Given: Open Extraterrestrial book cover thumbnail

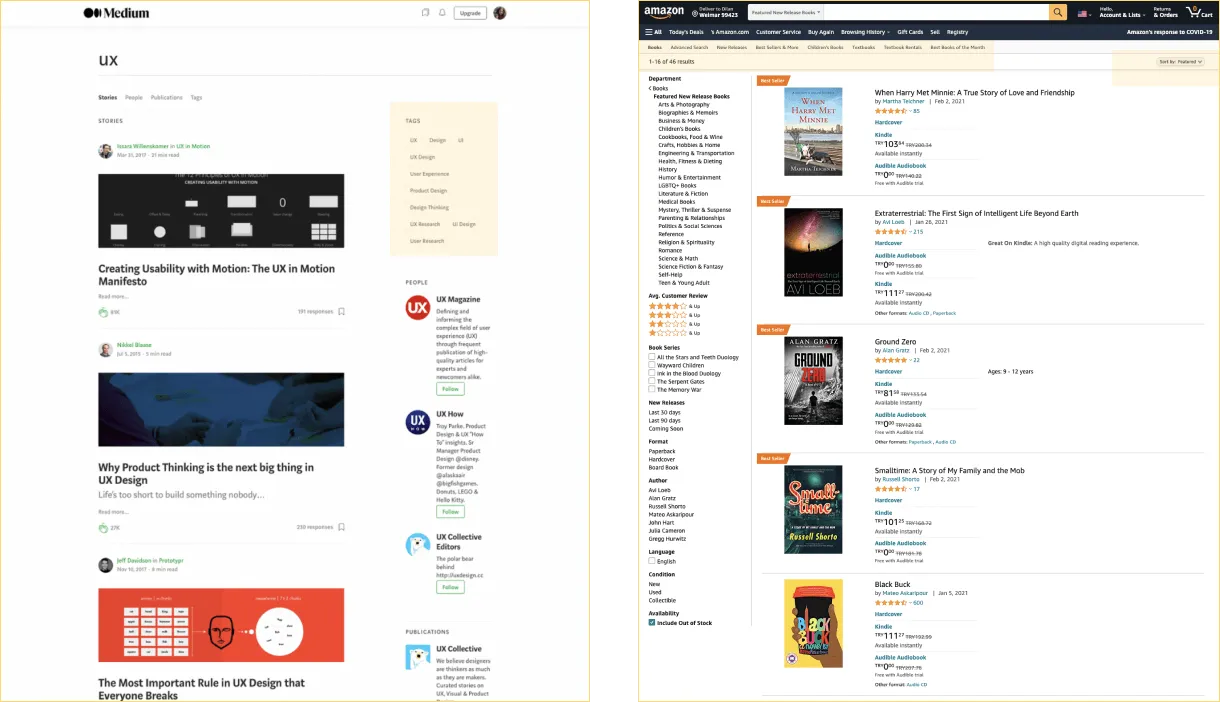Looking at the screenshot, I should pos(813,252).
